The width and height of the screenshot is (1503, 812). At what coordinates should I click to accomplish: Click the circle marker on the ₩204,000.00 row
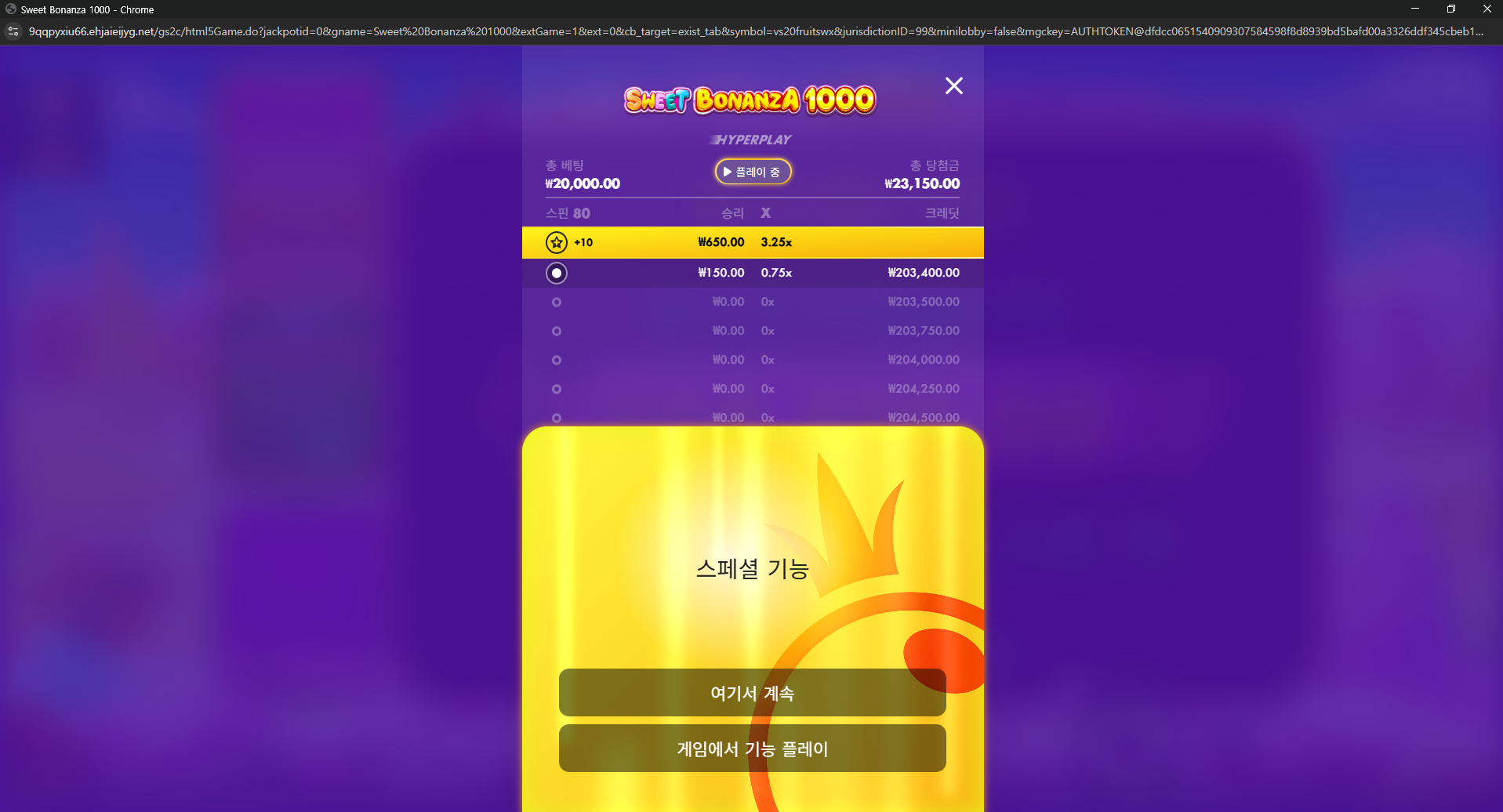click(x=557, y=360)
